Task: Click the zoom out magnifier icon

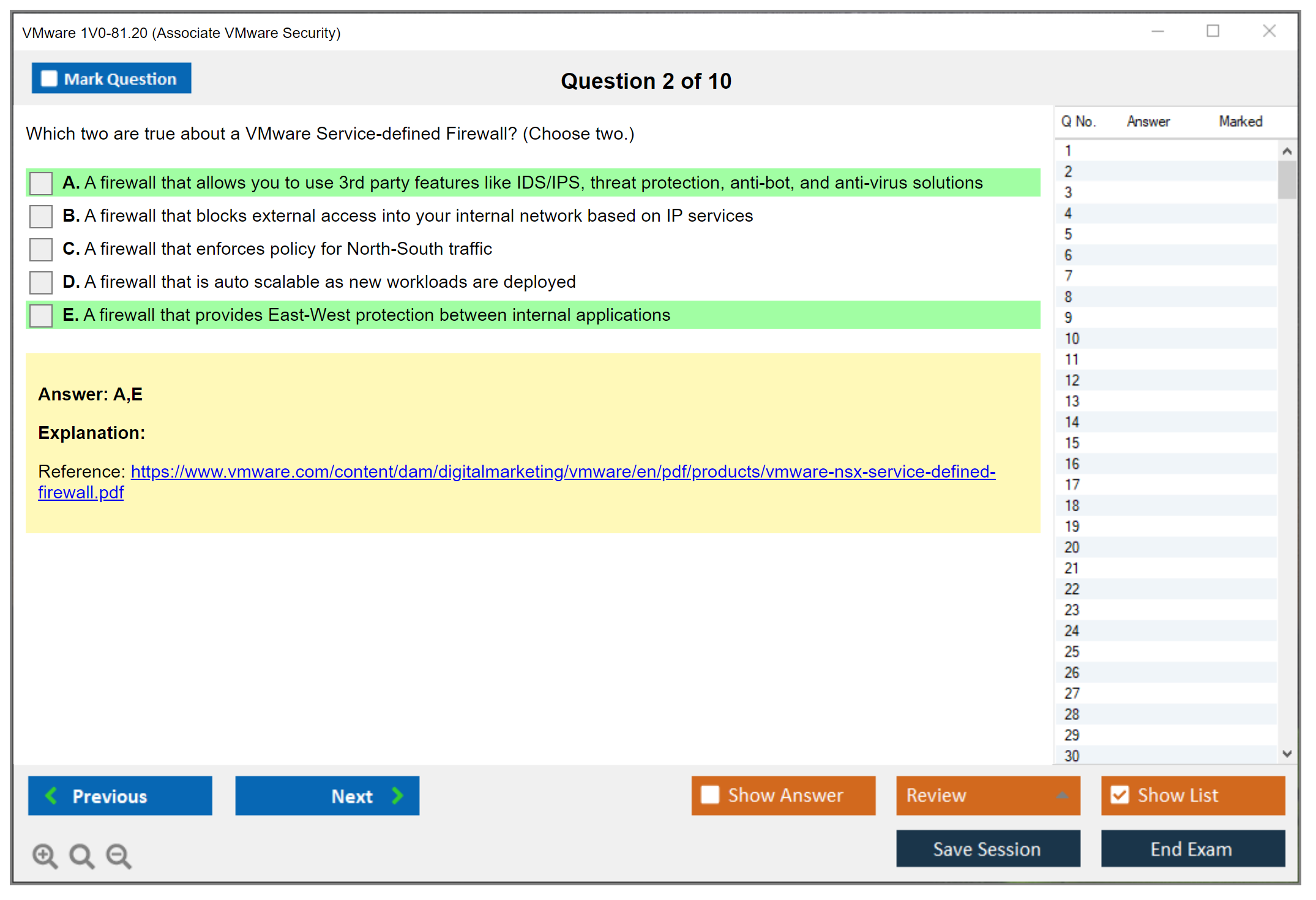Action: click(x=119, y=855)
